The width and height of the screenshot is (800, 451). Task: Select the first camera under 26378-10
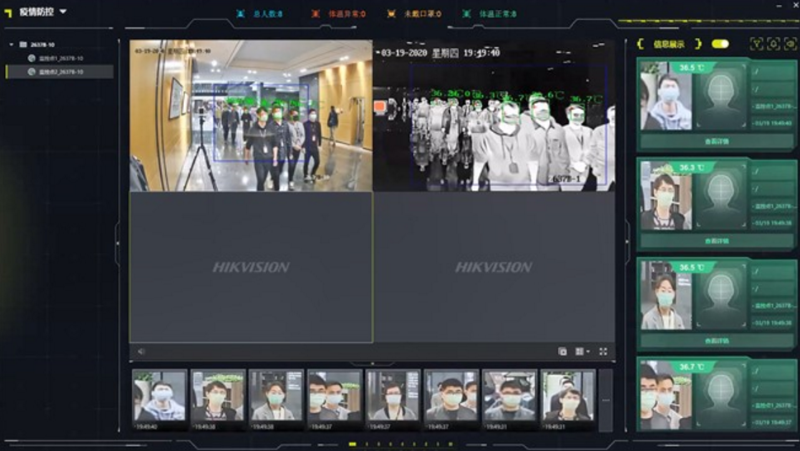click(32, 58)
